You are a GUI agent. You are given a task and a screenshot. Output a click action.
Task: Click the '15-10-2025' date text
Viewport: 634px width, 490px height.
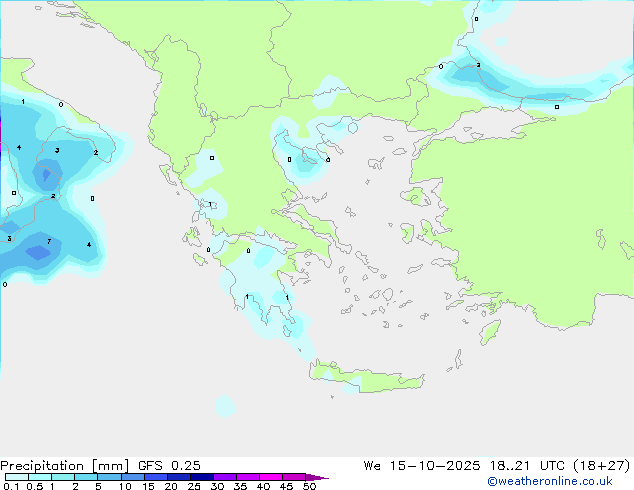coord(435,466)
